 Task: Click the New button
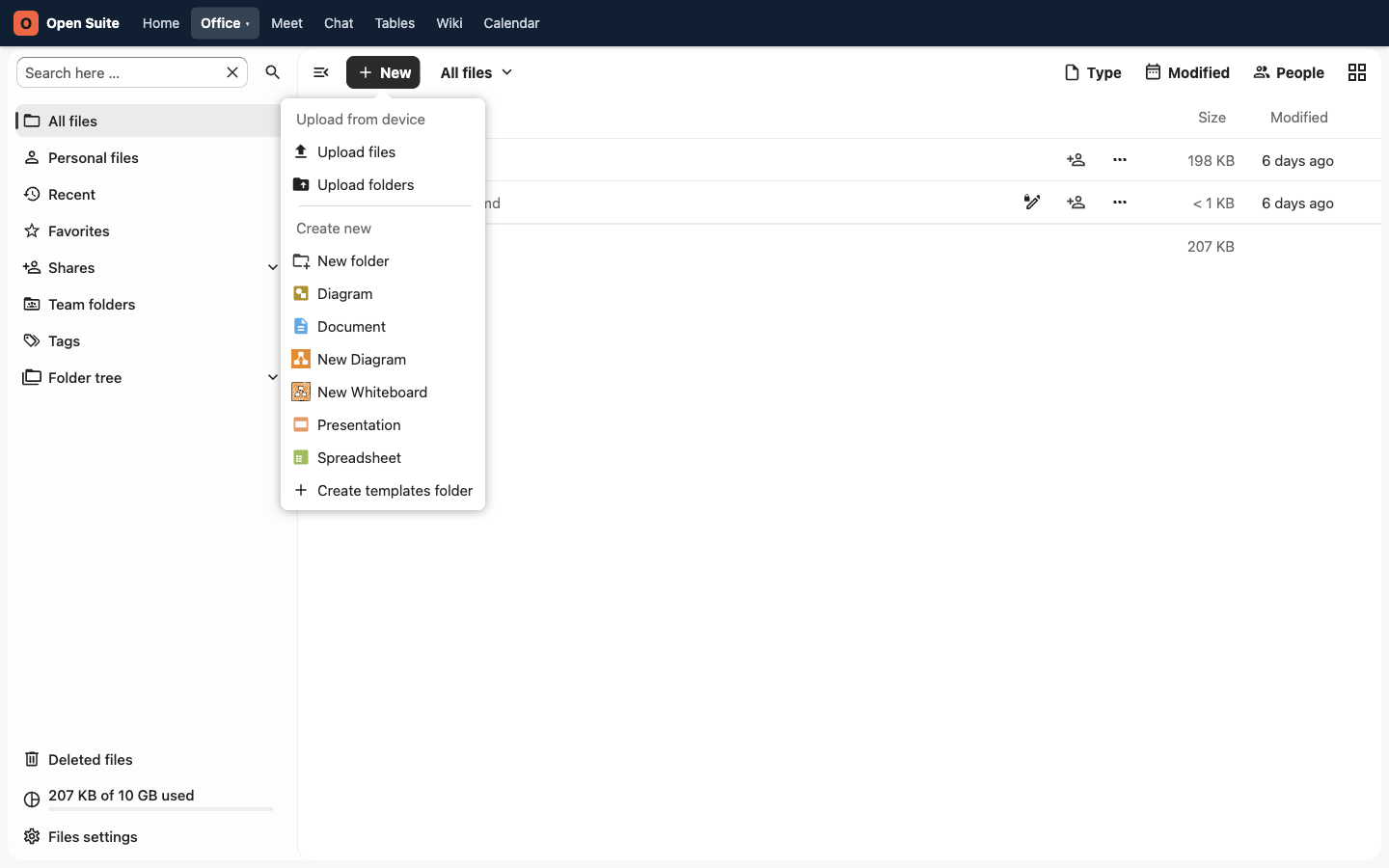tap(383, 72)
